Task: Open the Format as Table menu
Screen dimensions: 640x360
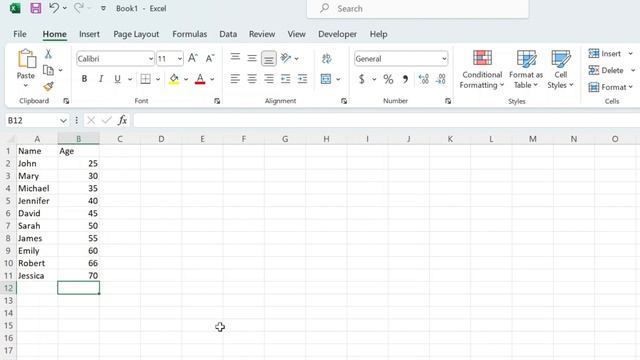Action: coord(526,69)
